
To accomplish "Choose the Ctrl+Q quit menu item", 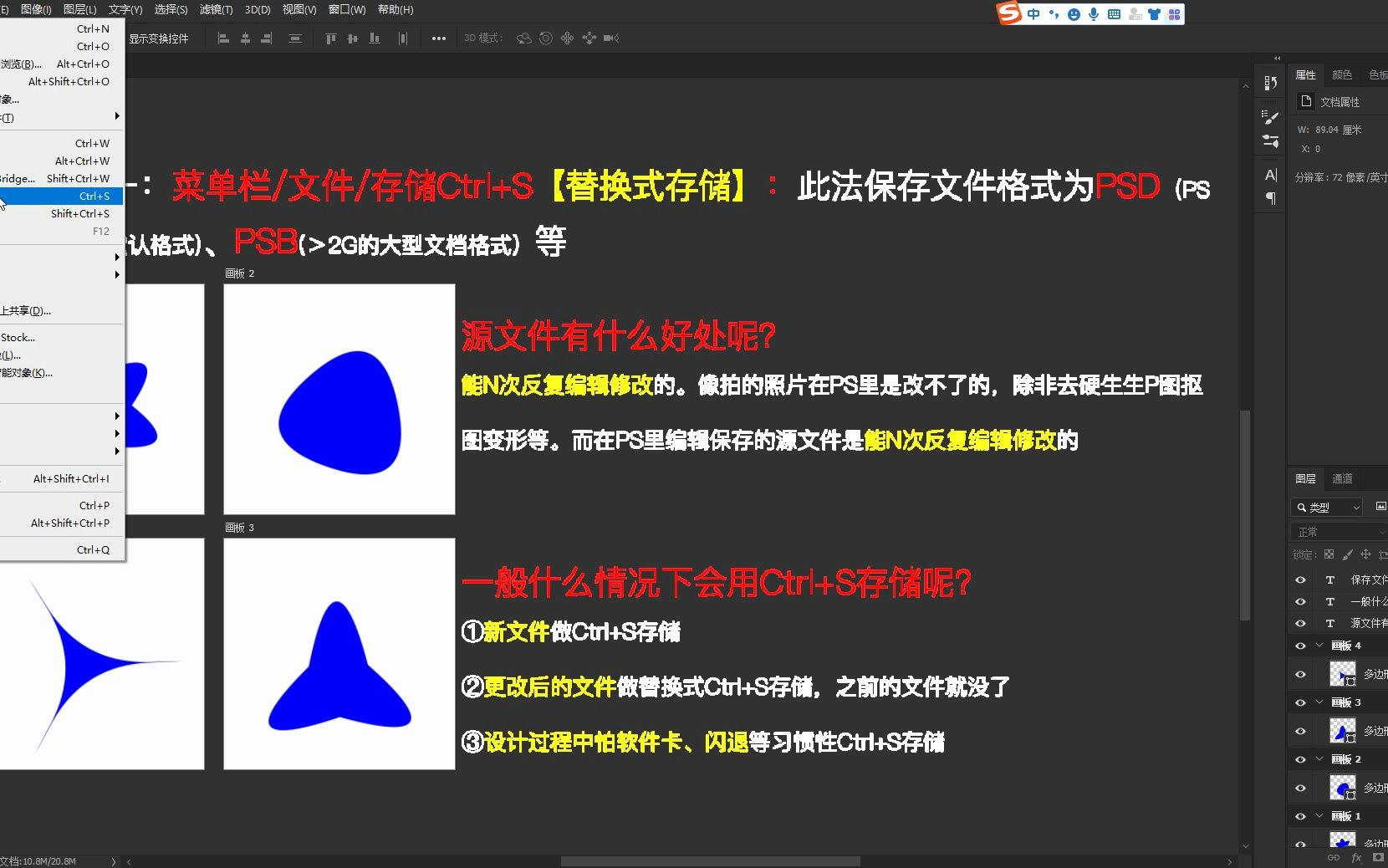I will click(x=61, y=549).
